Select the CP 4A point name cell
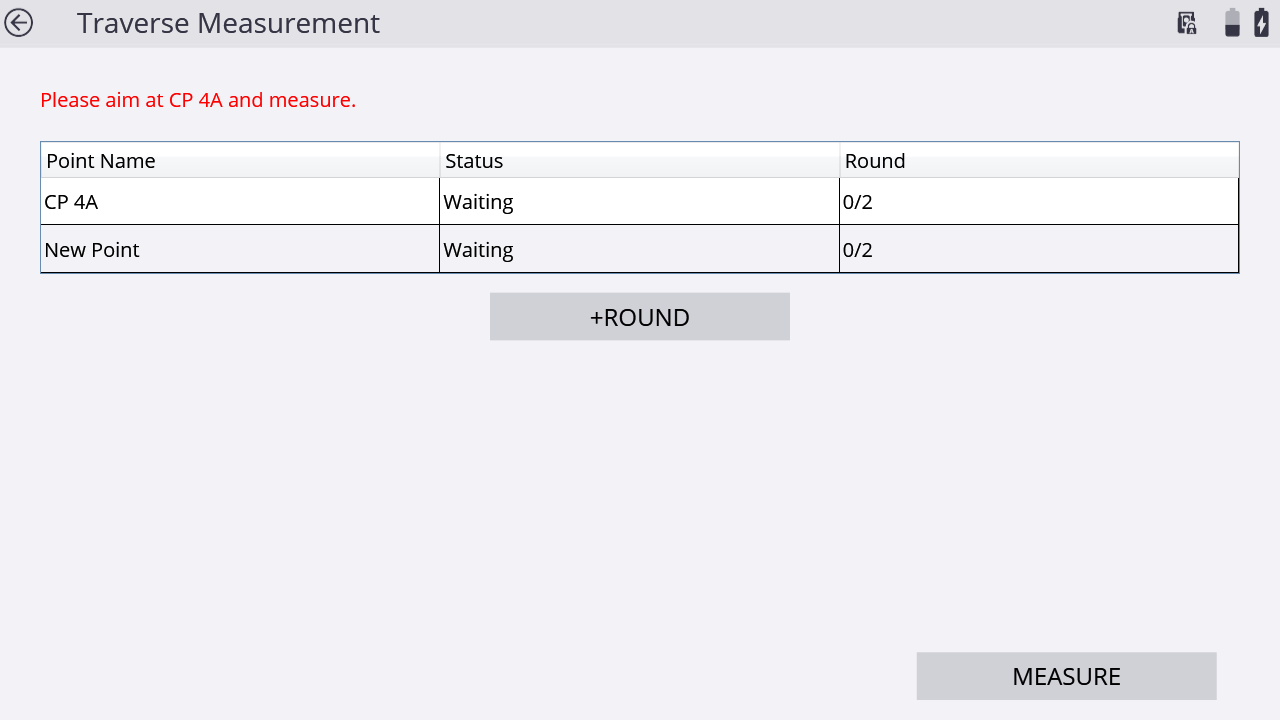This screenshot has height=720, width=1280. (240, 202)
